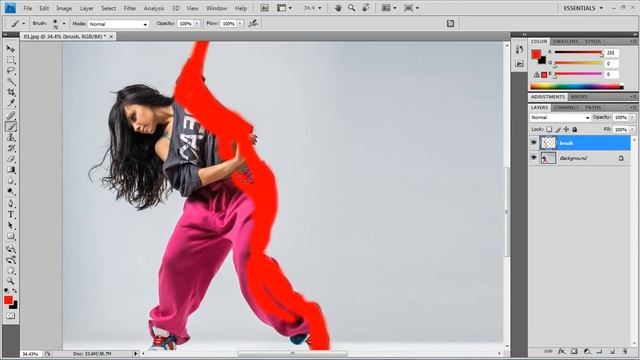Create a new fill or adjustment layer
This screenshot has height=360, width=640.
pyautogui.click(x=587, y=351)
